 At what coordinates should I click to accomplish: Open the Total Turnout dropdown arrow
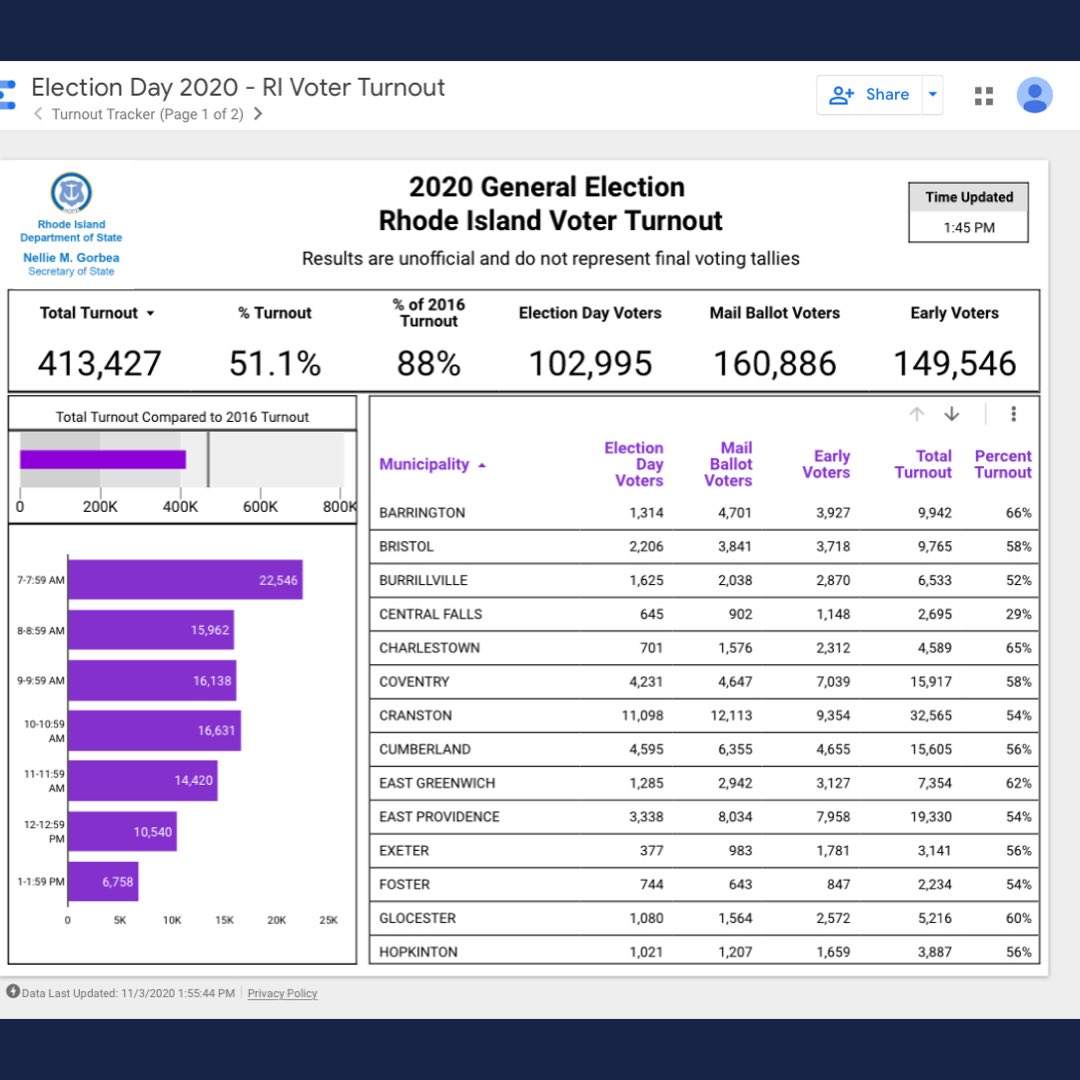(150, 313)
